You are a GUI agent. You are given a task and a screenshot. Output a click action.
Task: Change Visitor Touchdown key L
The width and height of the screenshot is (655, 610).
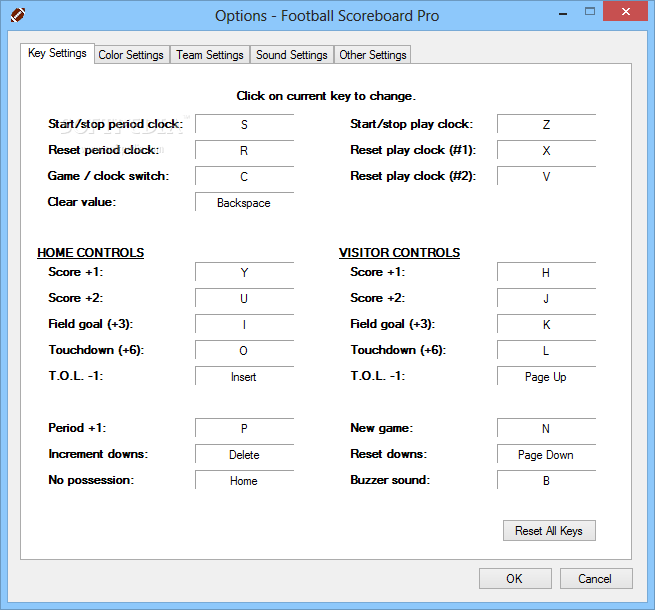[x=546, y=350]
